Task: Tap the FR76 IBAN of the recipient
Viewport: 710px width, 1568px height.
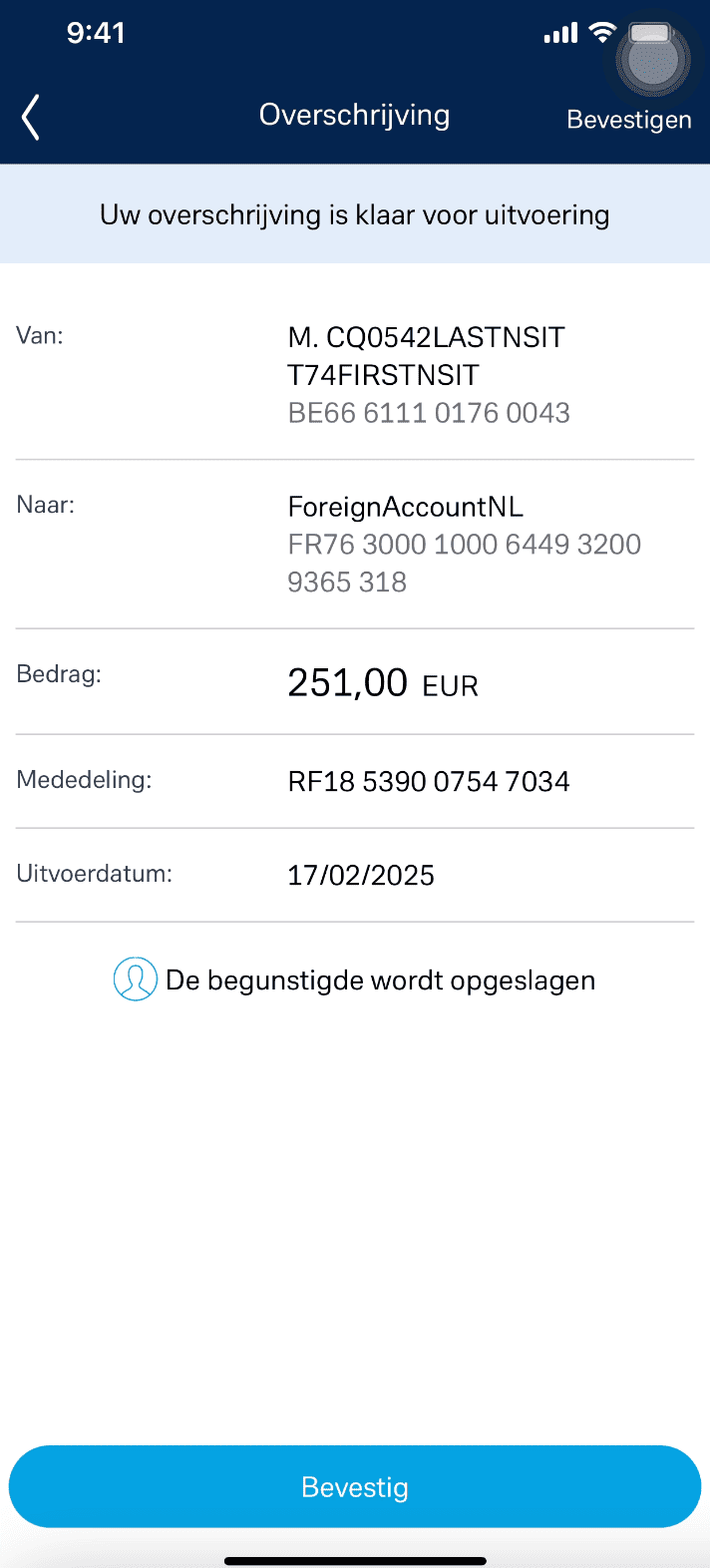Action: pos(464,563)
